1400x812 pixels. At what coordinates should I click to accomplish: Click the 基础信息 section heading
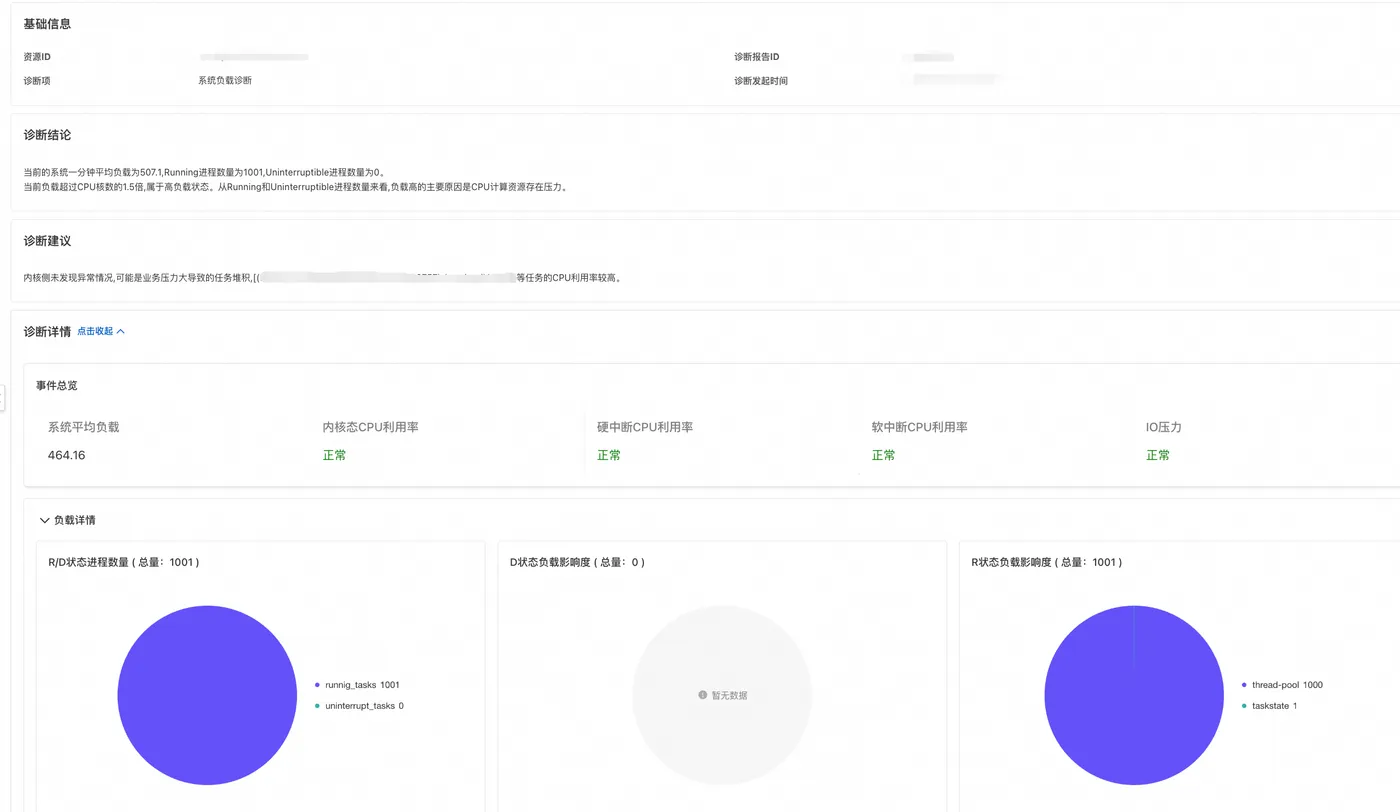pyautogui.click(x=47, y=24)
